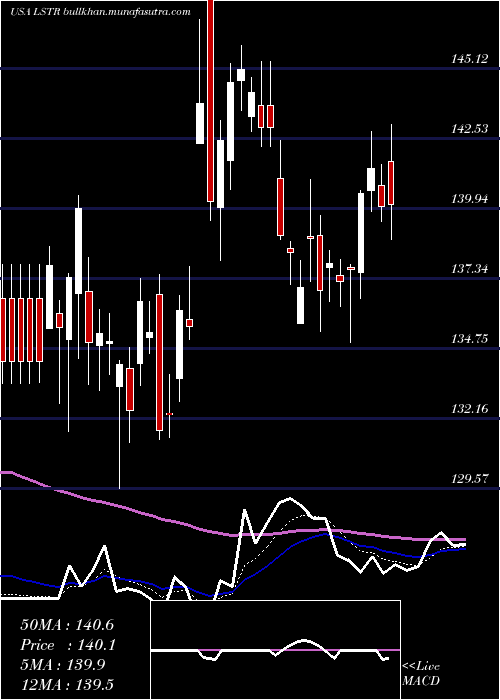This screenshot has height=700, width=500.
Task: Click the Price : 140.1 readout
Action: (x=68, y=645)
